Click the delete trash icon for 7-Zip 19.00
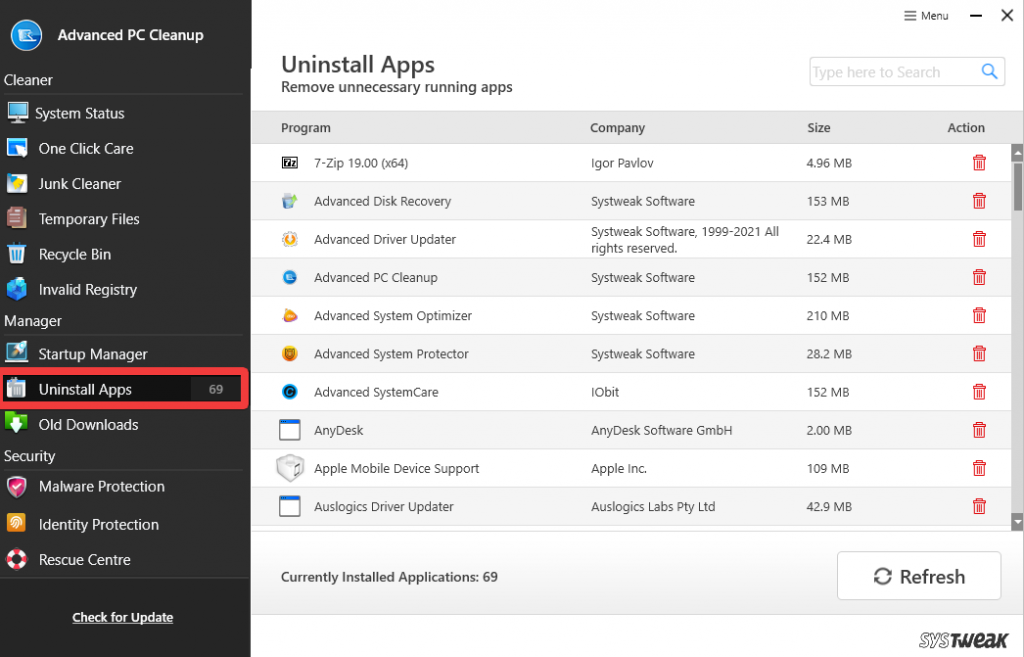Screen dimensions: 1024x657 (x=979, y=163)
